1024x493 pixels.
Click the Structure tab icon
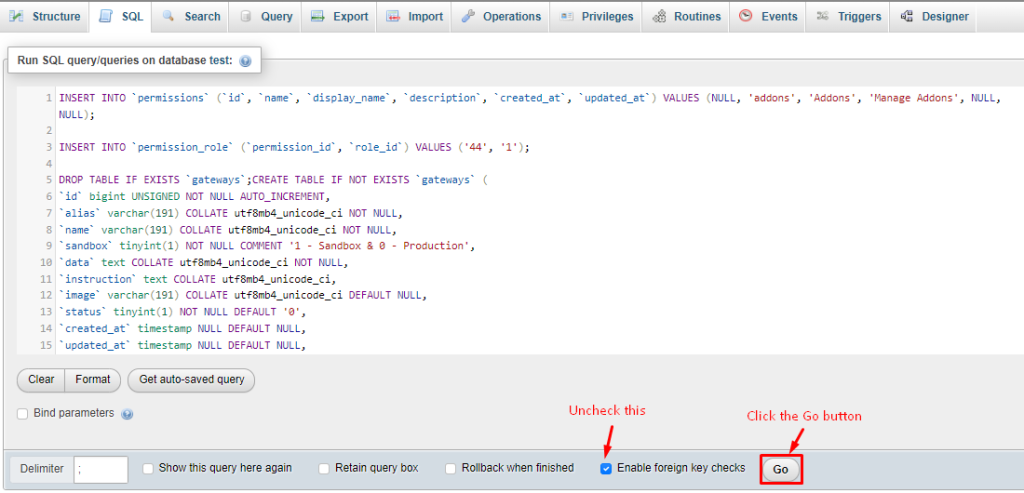coord(17,16)
